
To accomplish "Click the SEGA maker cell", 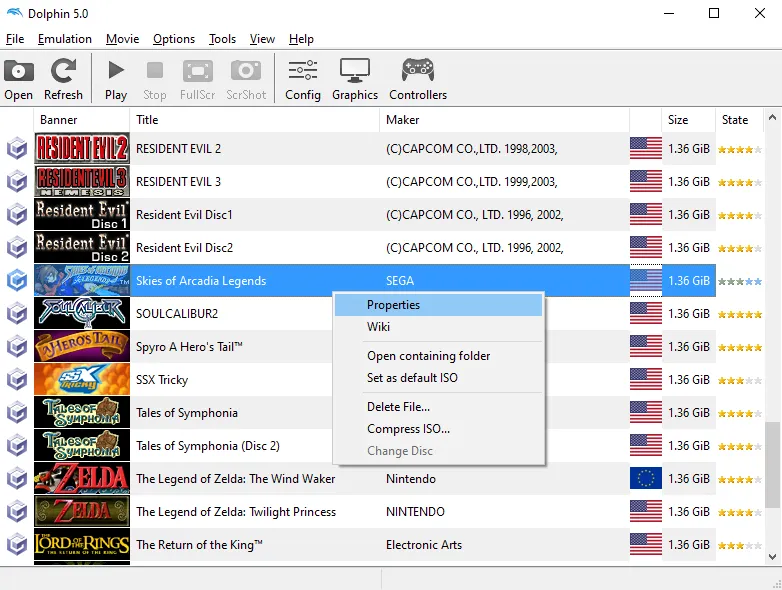I will (400, 281).
